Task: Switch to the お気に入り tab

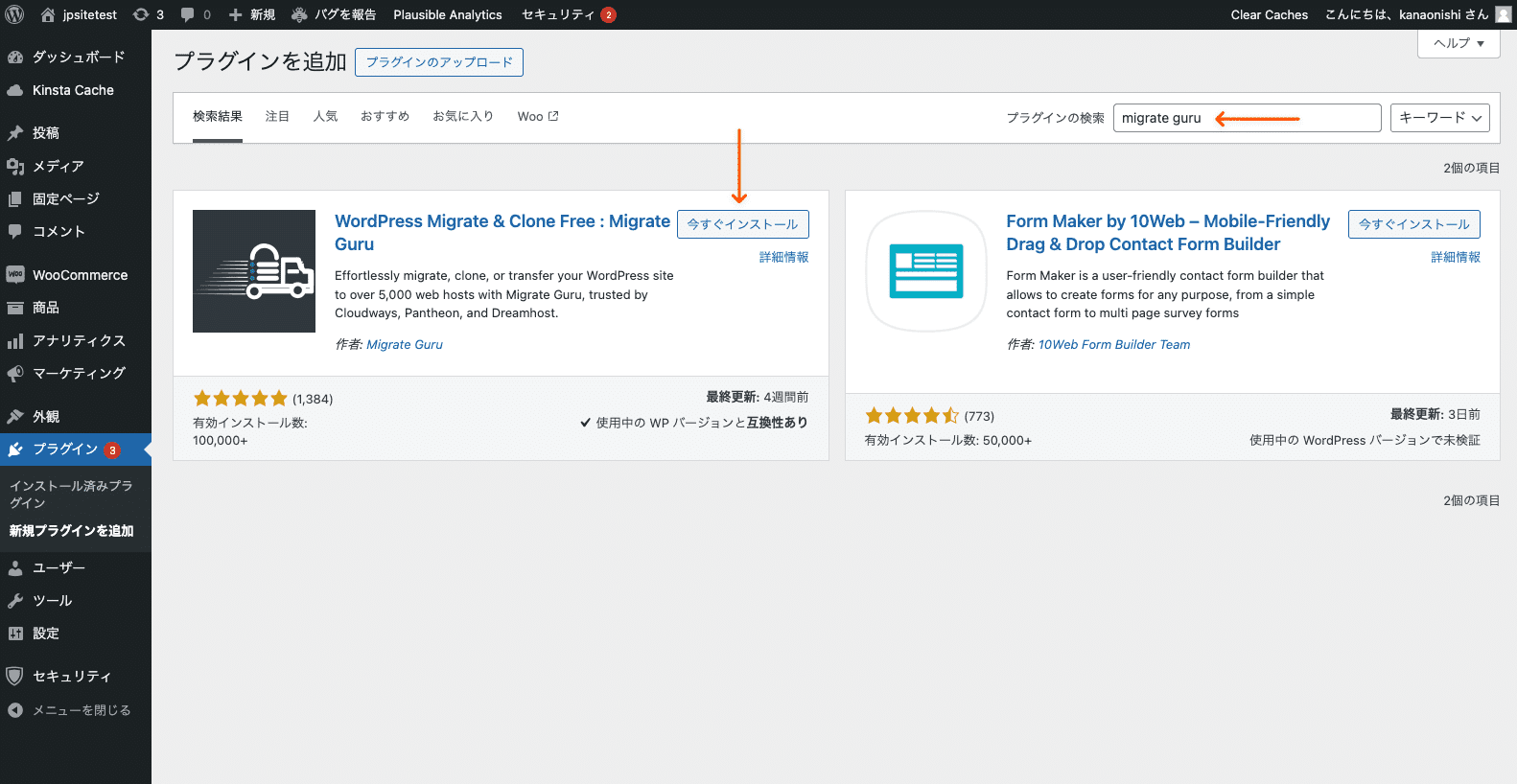Action: point(463,117)
